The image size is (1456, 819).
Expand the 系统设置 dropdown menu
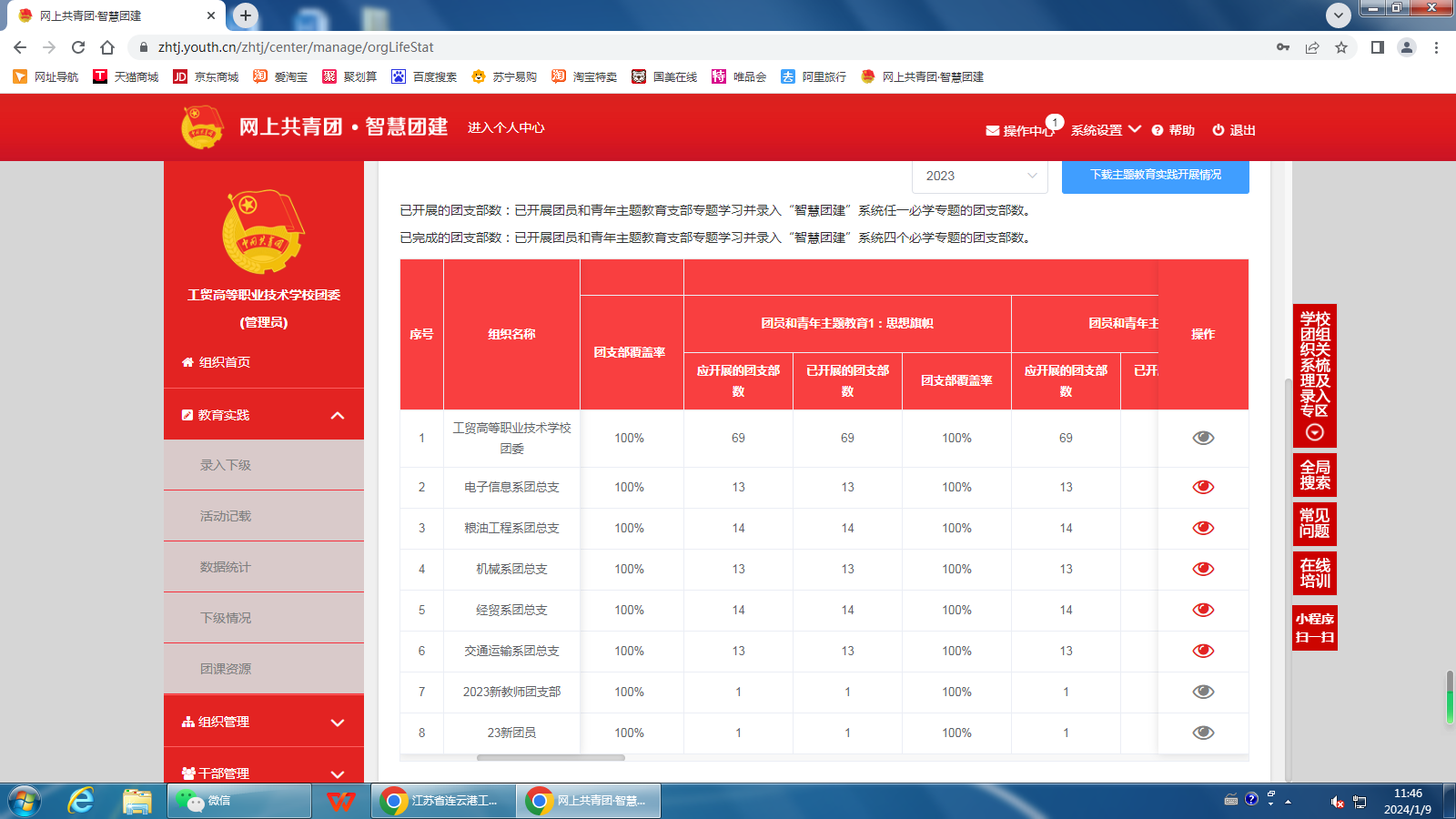click(1106, 130)
